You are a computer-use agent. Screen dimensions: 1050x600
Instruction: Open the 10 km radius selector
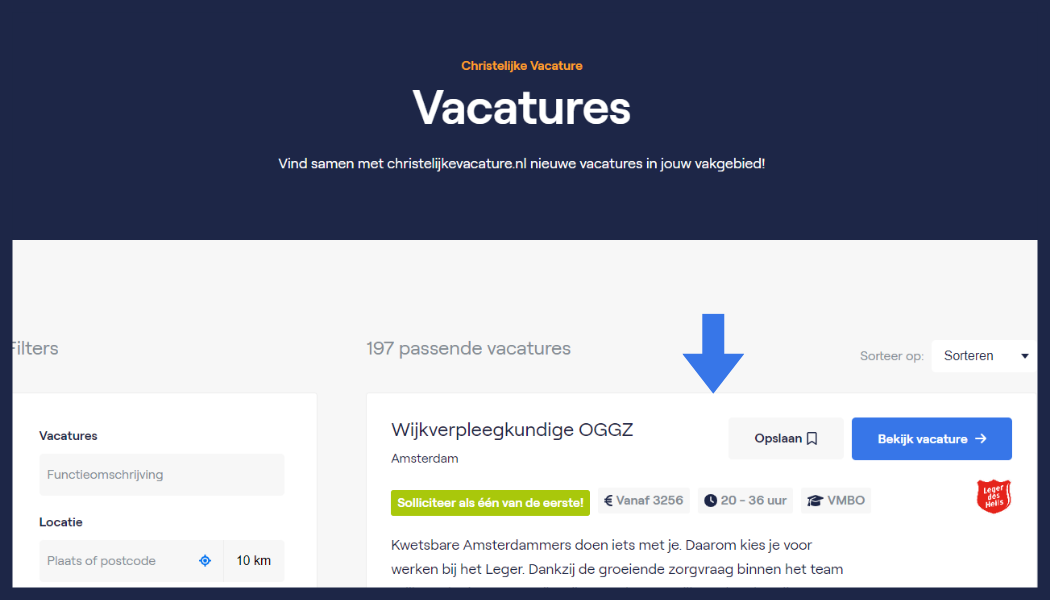click(x=254, y=560)
